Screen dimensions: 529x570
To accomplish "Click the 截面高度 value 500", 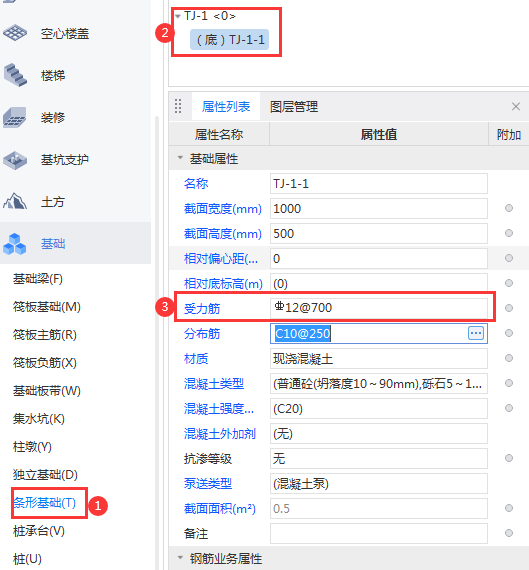I will pos(378,233).
